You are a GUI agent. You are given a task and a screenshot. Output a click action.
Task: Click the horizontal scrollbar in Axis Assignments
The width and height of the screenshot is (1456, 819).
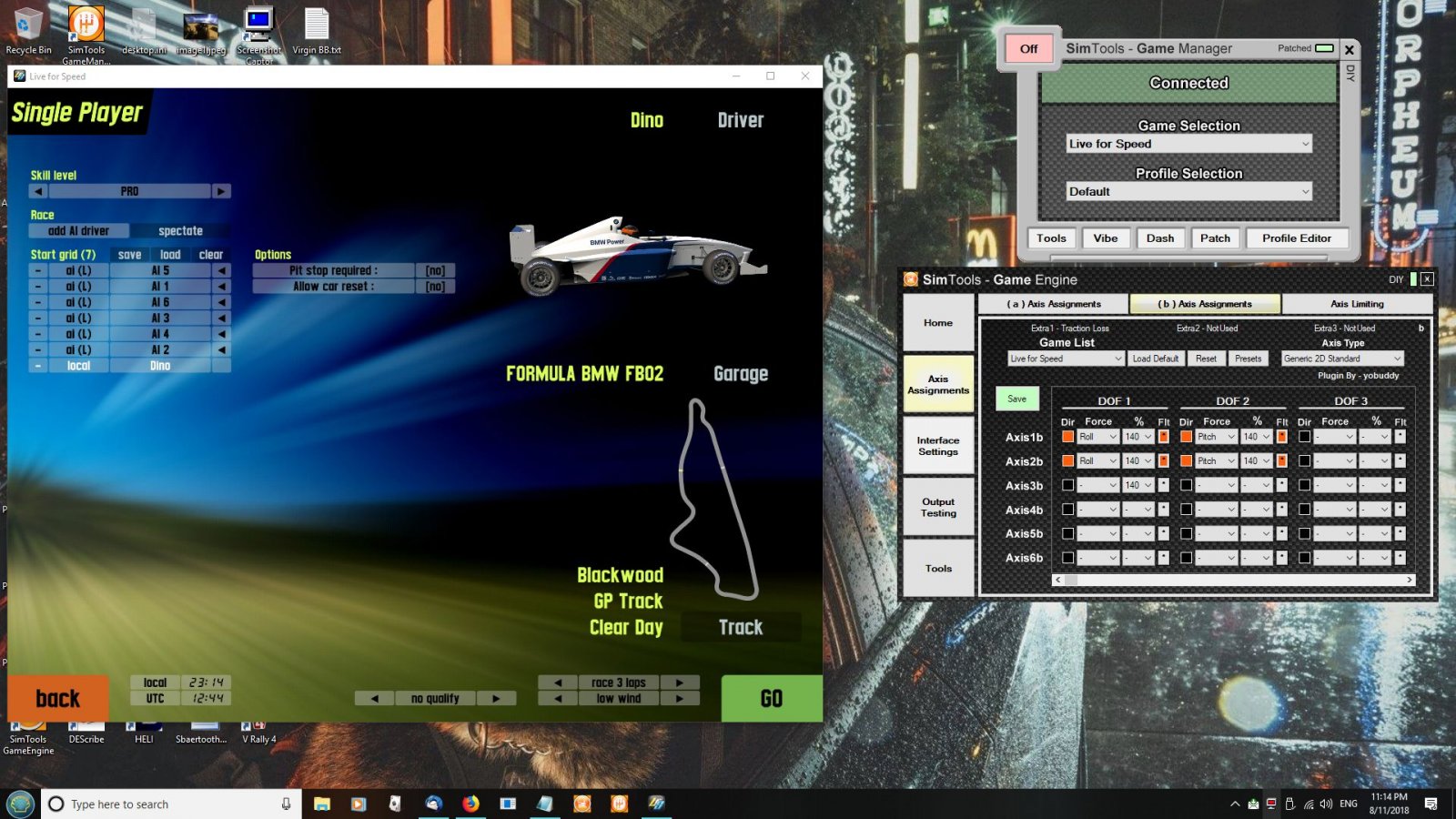pyautogui.click(x=1234, y=580)
